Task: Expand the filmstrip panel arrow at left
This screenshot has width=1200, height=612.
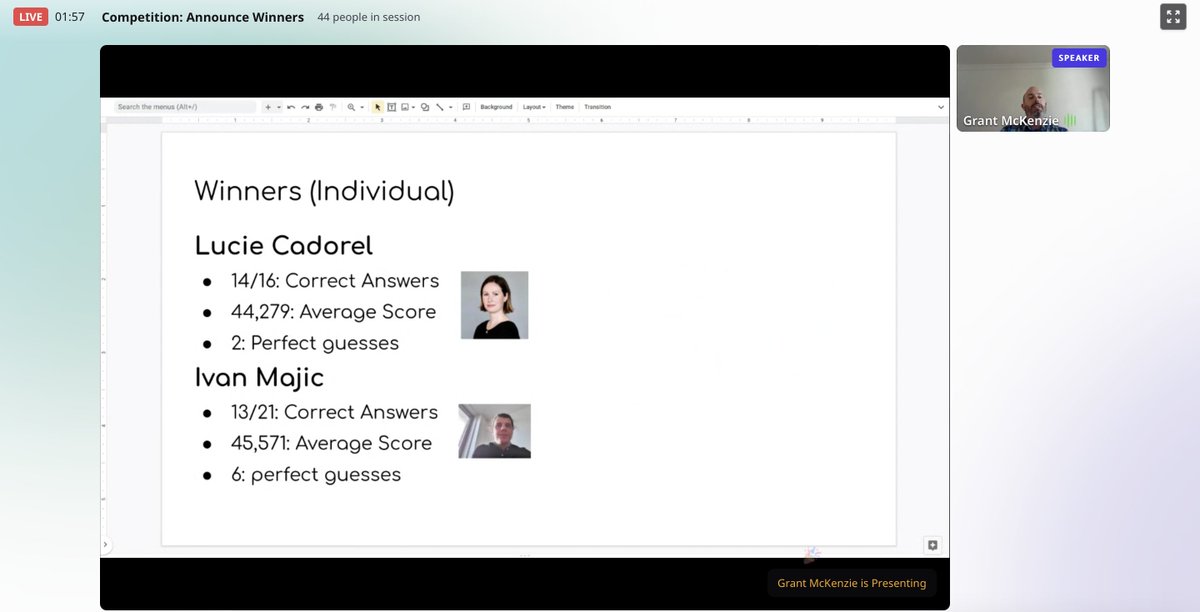Action: pyautogui.click(x=105, y=545)
